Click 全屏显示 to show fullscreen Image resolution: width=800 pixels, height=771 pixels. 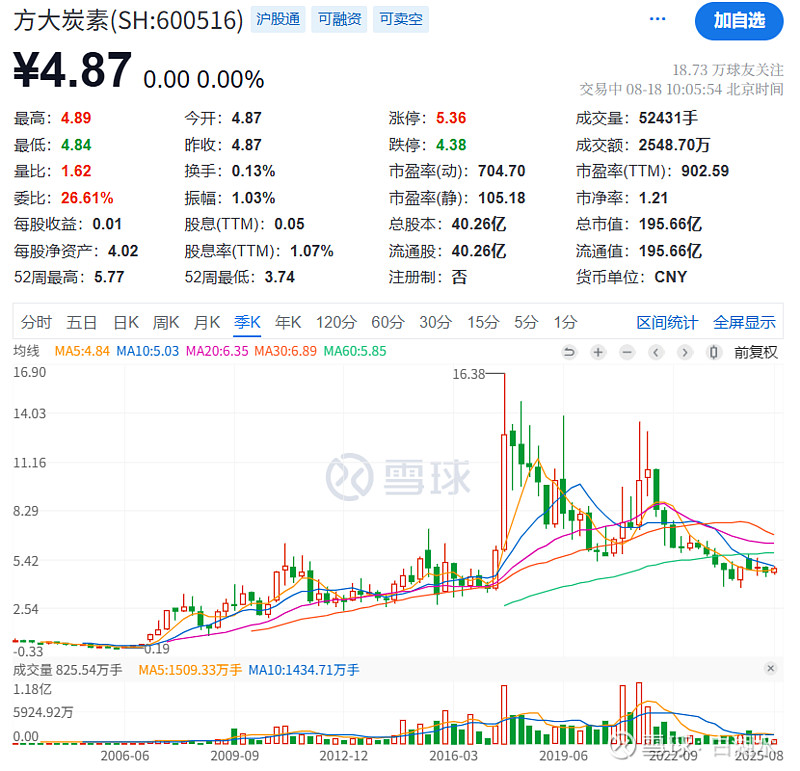pyautogui.click(x=744, y=322)
